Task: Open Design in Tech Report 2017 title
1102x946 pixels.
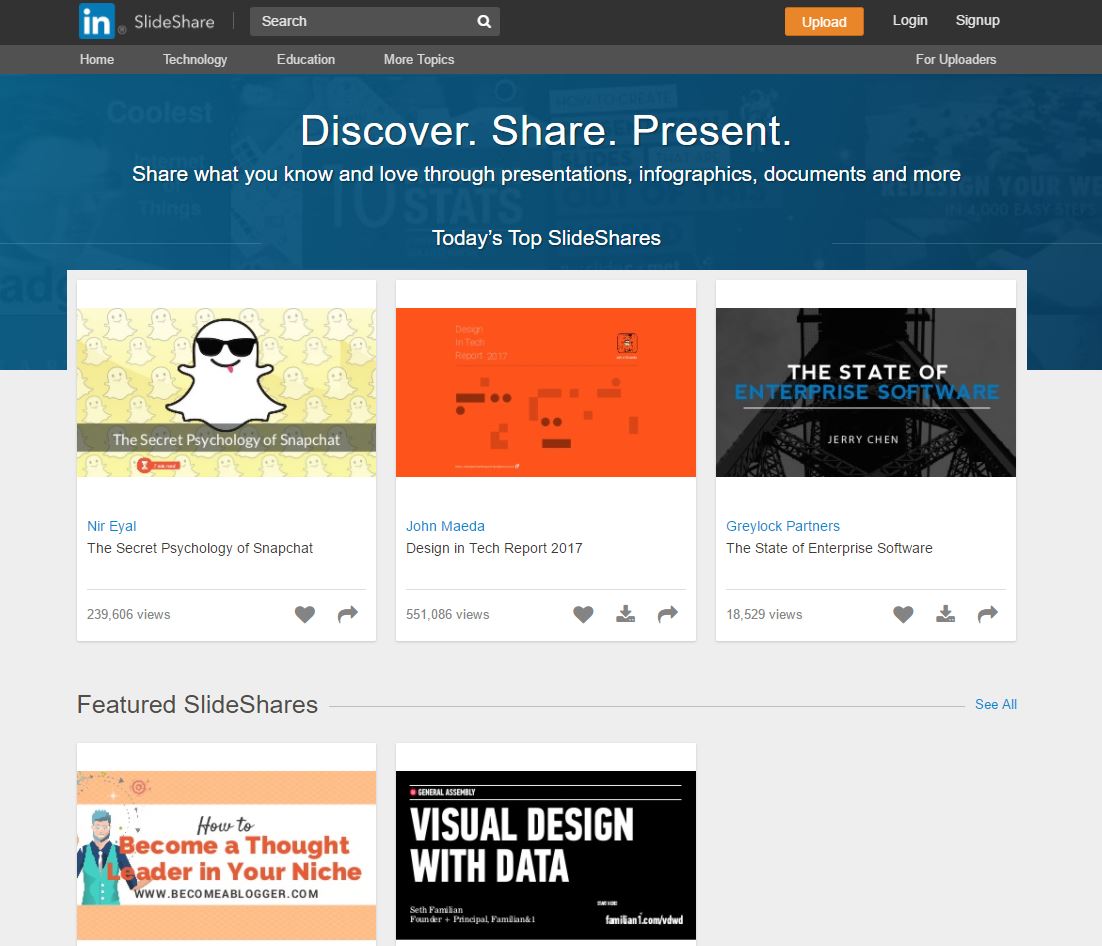Action: coord(494,548)
